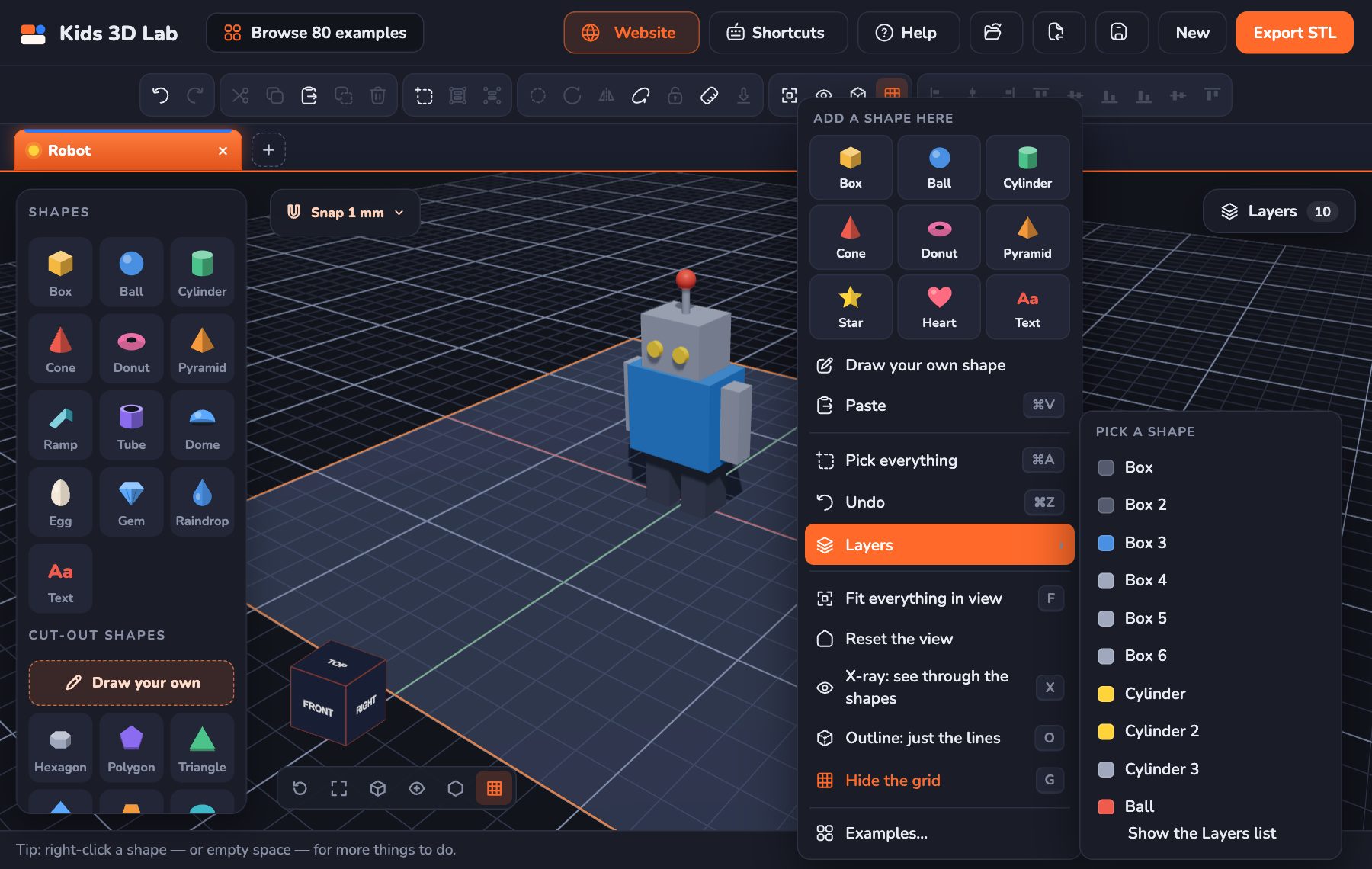Pick the red Ball layer
Viewport: 1372px width, 869px height.
pyautogui.click(x=1210, y=806)
